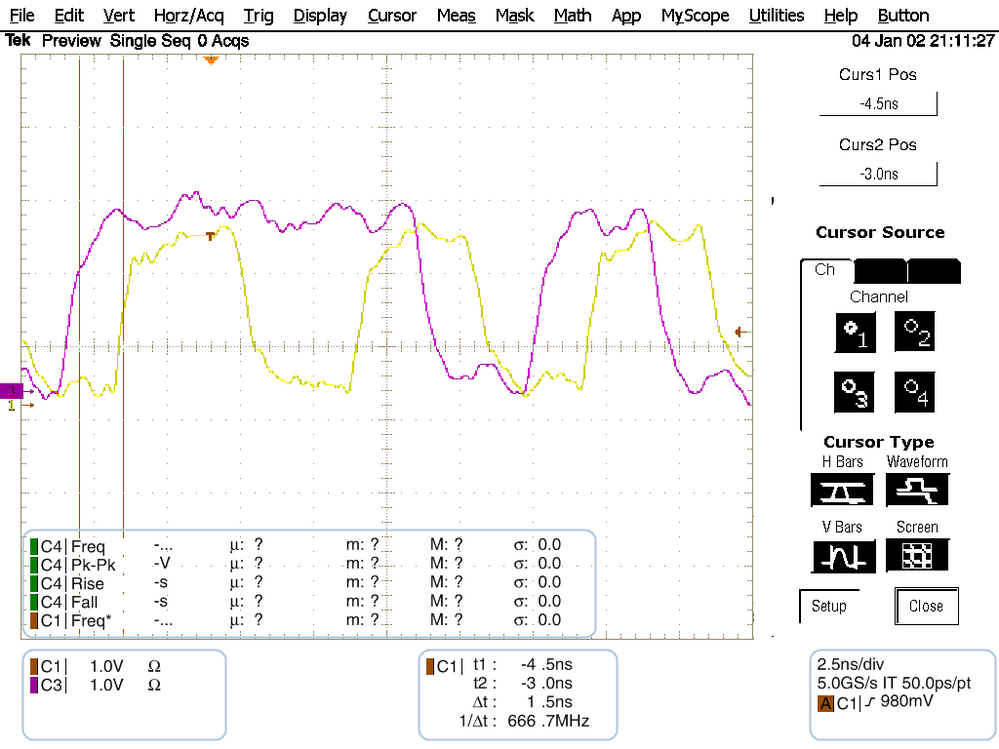Screen dimensions: 999x749
Task: Choose the Screen cursor type
Action: (917, 555)
